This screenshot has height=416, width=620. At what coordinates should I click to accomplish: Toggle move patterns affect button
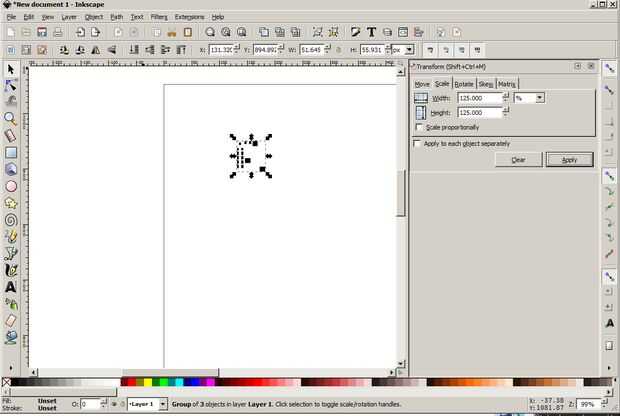pos(477,50)
